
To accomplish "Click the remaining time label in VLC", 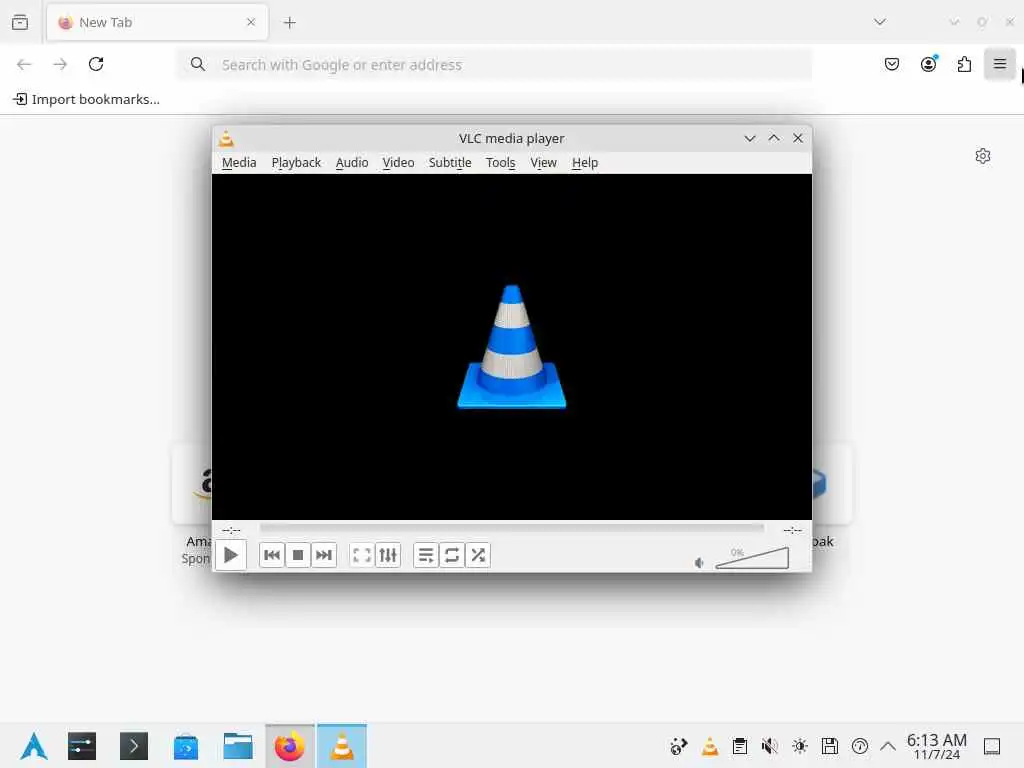I will [x=792, y=530].
